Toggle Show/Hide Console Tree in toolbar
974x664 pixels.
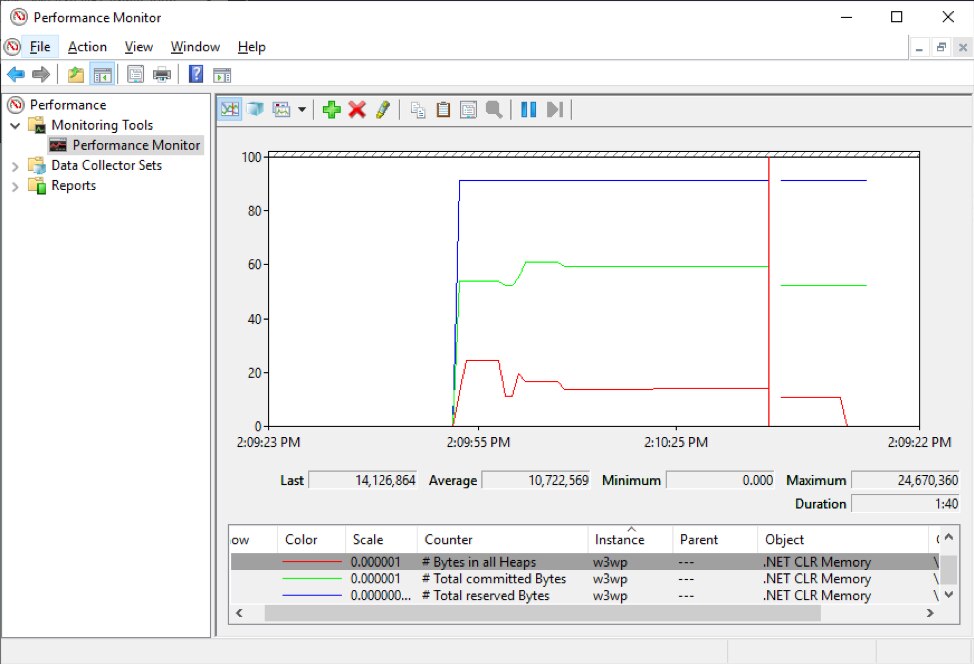tap(101, 73)
